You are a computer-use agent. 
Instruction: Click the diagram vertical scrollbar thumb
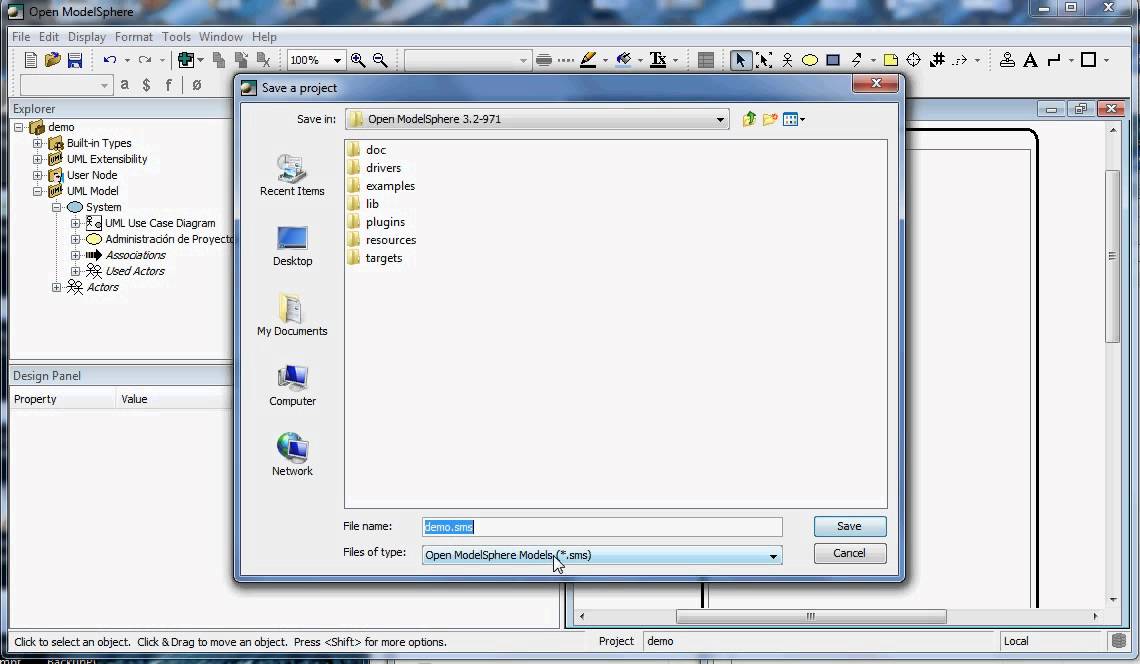[x=1112, y=256]
